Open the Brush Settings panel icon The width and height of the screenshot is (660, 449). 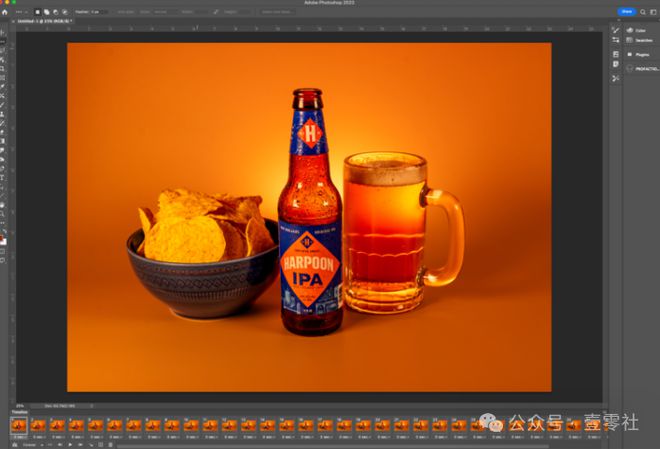click(x=615, y=30)
